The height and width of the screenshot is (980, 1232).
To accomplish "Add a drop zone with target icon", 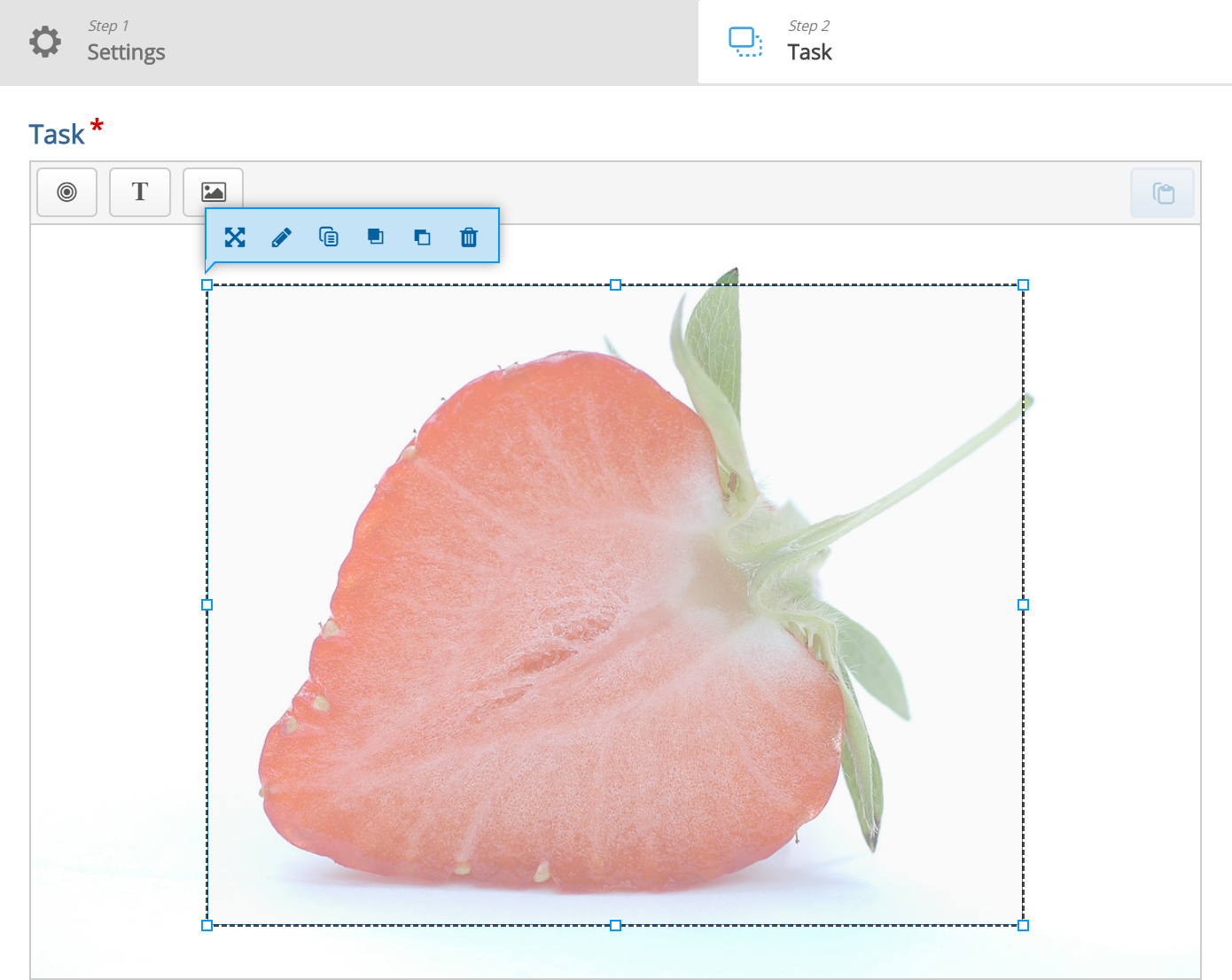I will coord(66,192).
